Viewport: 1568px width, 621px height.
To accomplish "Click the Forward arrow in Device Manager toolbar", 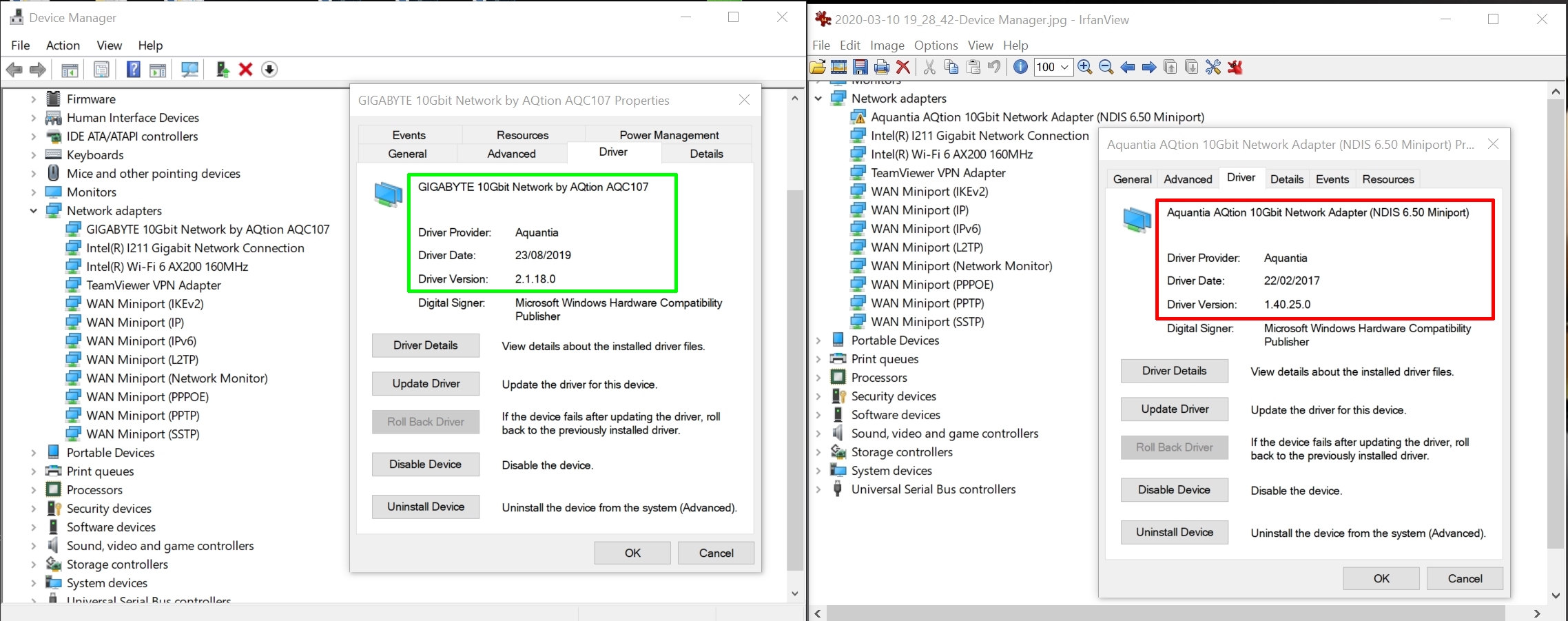I will 38,70.
